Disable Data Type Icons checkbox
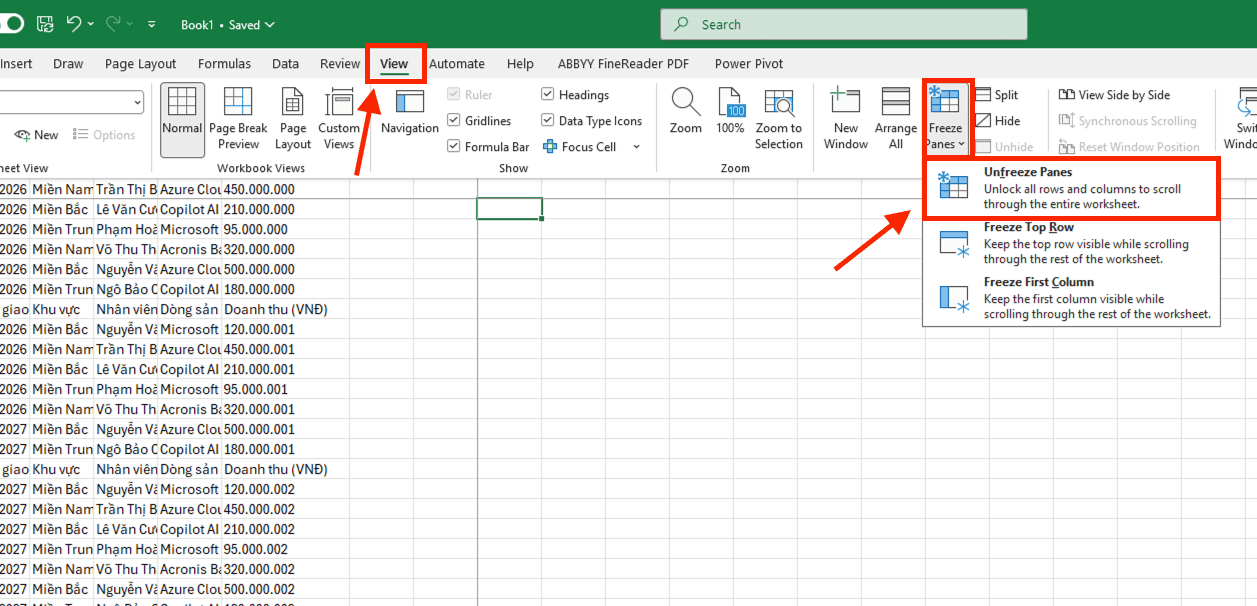 tap(548, 121)
